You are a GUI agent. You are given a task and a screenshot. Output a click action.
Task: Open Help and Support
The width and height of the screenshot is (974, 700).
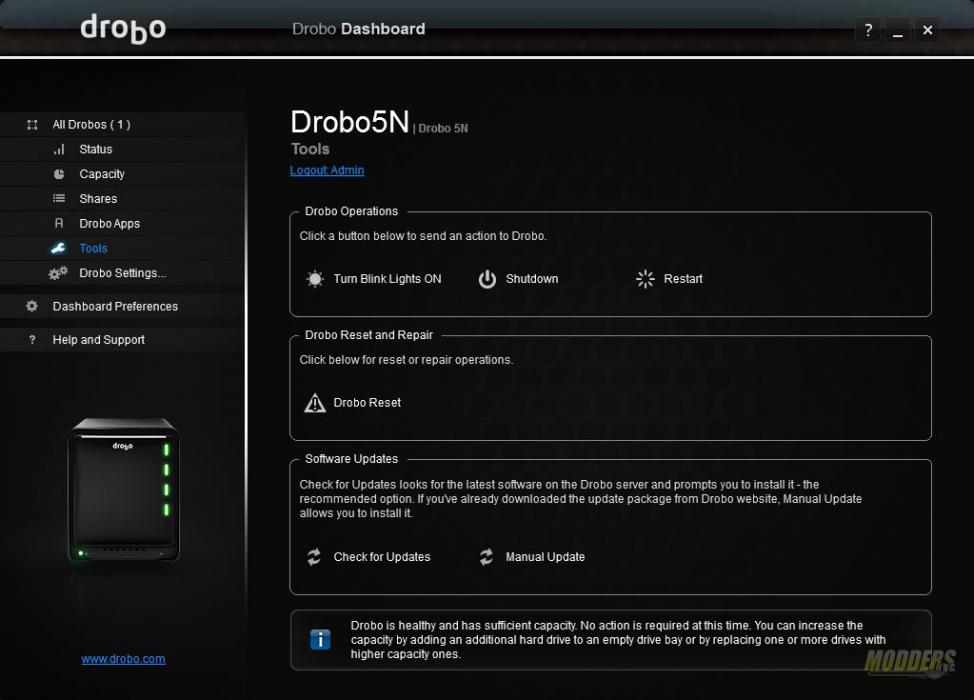tap(98, 339)
